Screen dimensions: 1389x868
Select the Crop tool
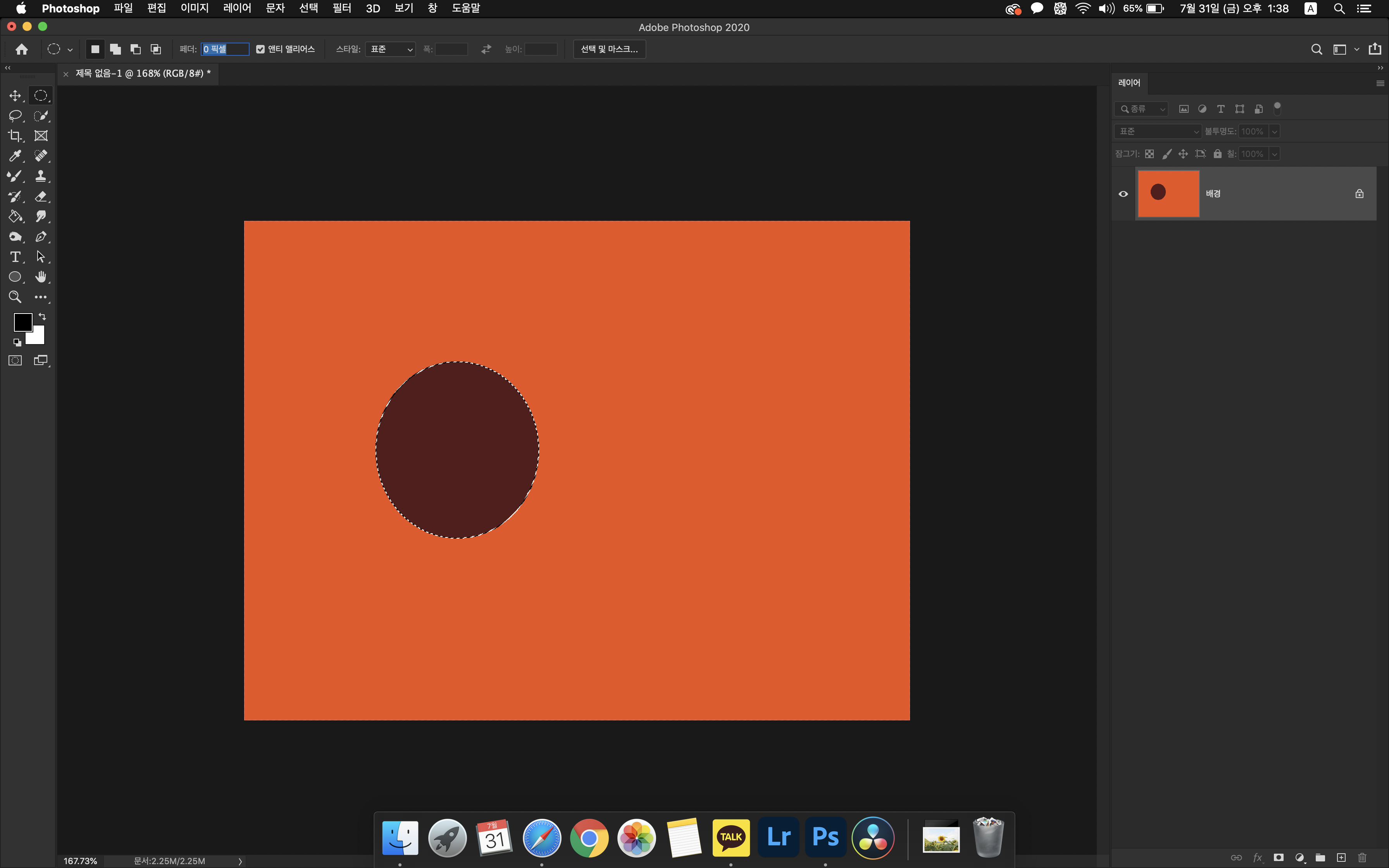click(15, 136)
